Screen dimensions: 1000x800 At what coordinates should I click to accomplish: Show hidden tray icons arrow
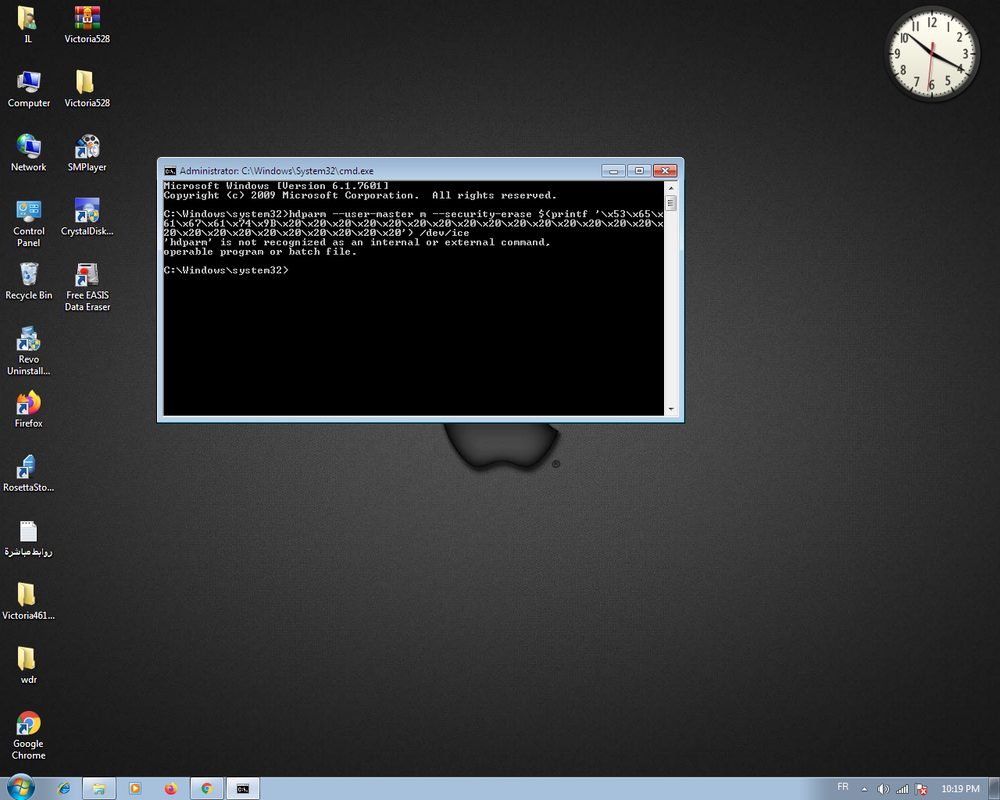(864, 789)
